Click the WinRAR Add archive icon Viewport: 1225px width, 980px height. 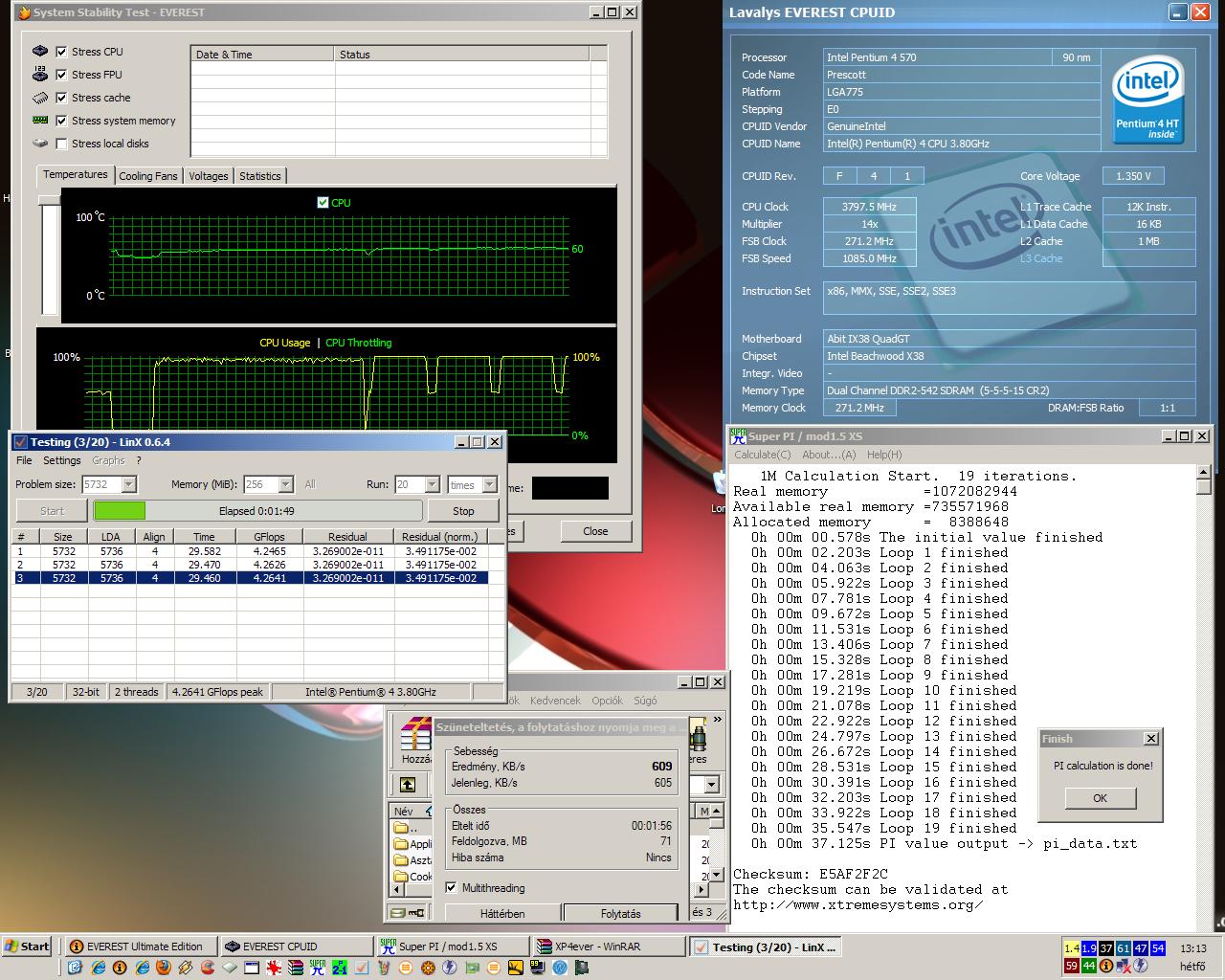point(415,735)
